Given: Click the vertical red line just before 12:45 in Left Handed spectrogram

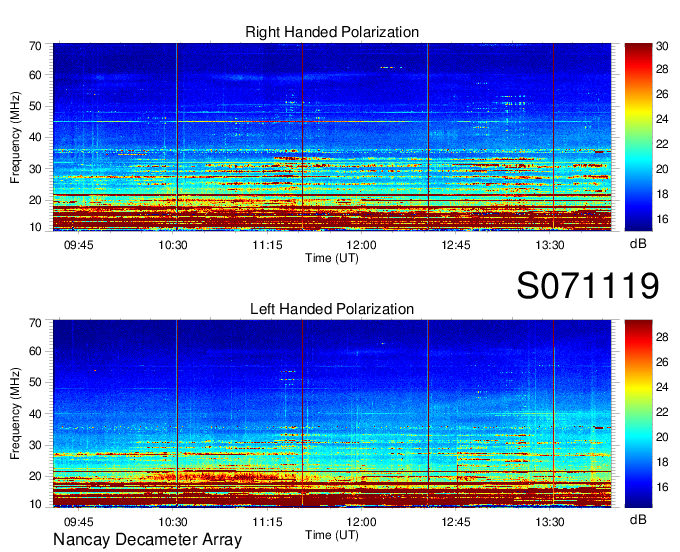Looking at the screenshot, I should 428,413.
